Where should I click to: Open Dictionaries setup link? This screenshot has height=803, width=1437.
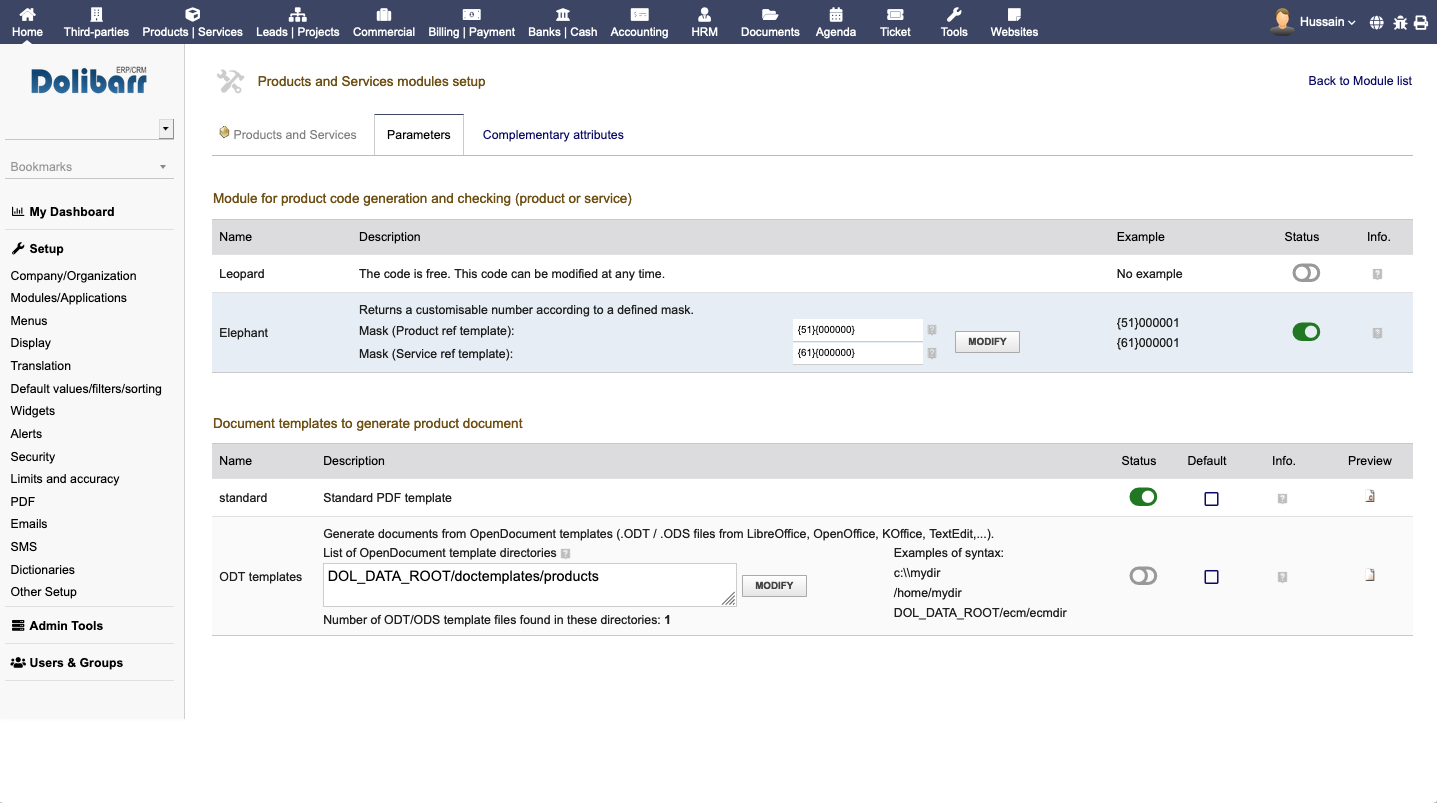pos(42,570)
